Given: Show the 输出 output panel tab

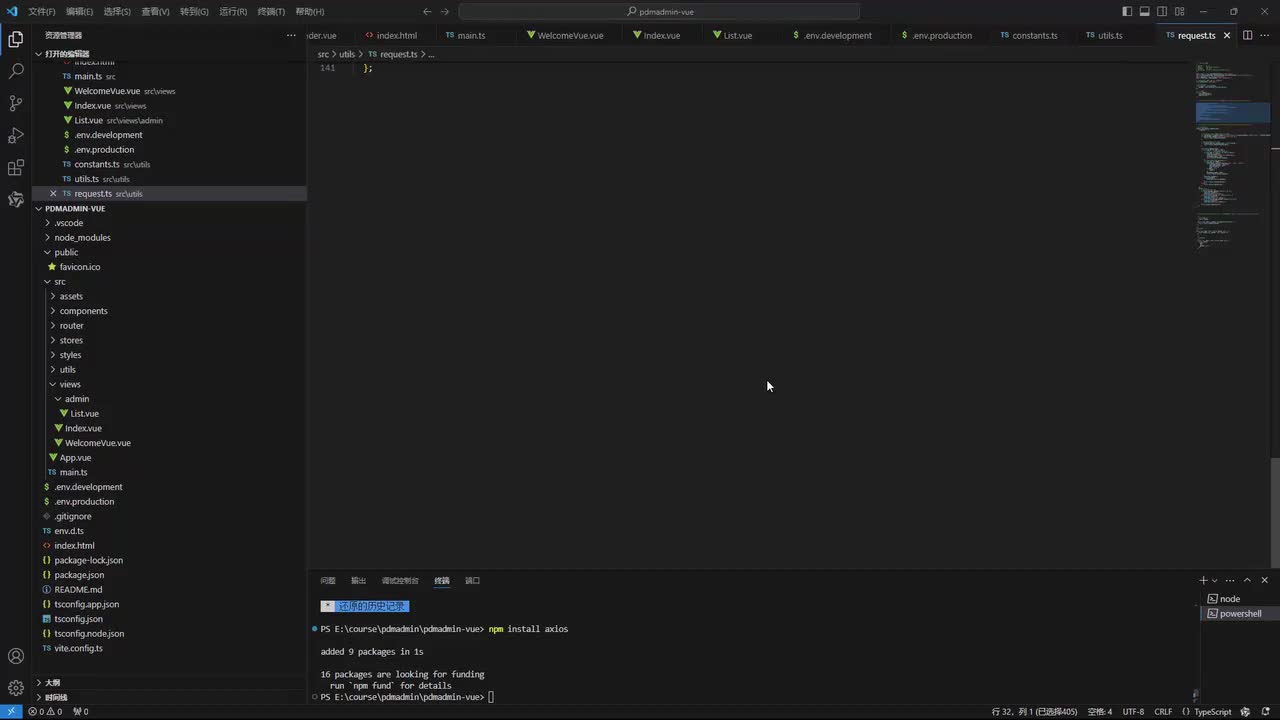Looking at the screenshot, I should coord(358,581).
